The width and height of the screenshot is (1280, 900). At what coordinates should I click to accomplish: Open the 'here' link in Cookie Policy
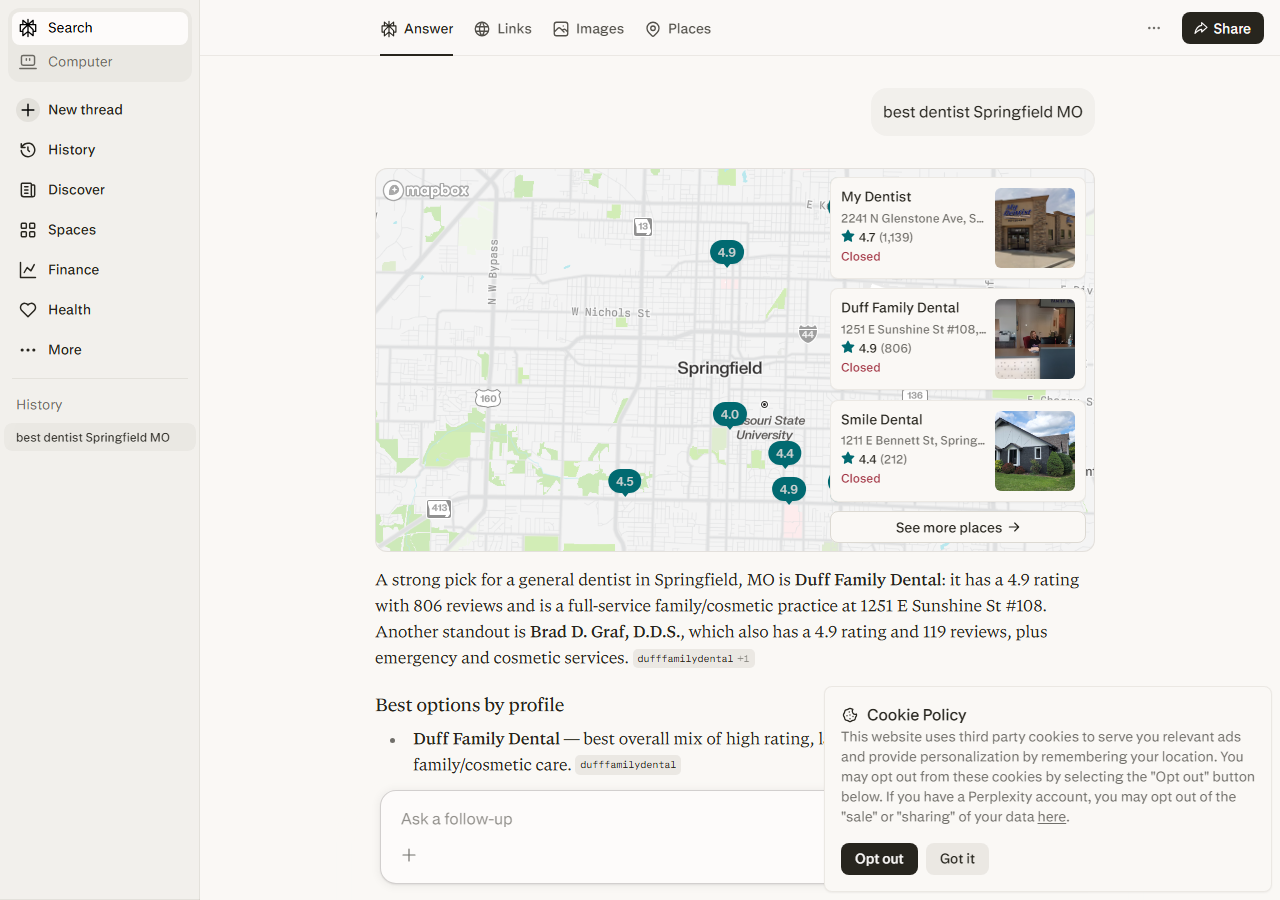point(1052,817)
